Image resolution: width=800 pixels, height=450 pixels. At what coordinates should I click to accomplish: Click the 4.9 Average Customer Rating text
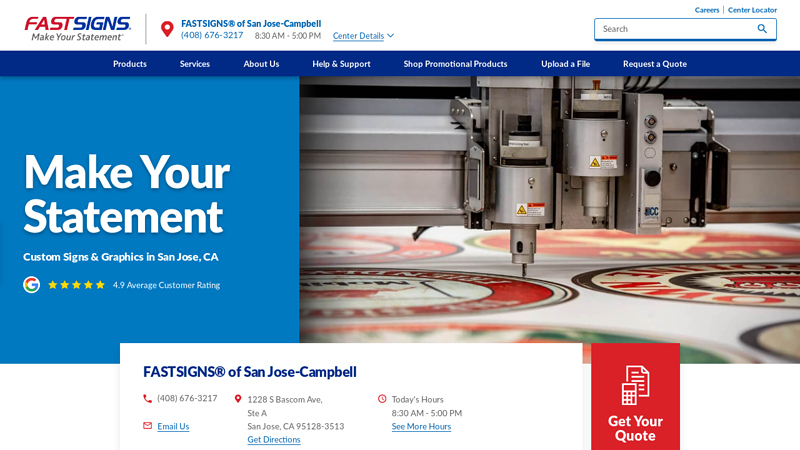[x=166, y=285]
